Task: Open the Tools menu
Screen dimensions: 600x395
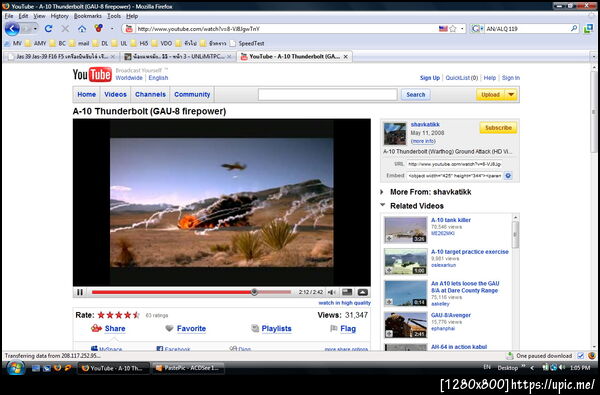Action: pos(114,16)
